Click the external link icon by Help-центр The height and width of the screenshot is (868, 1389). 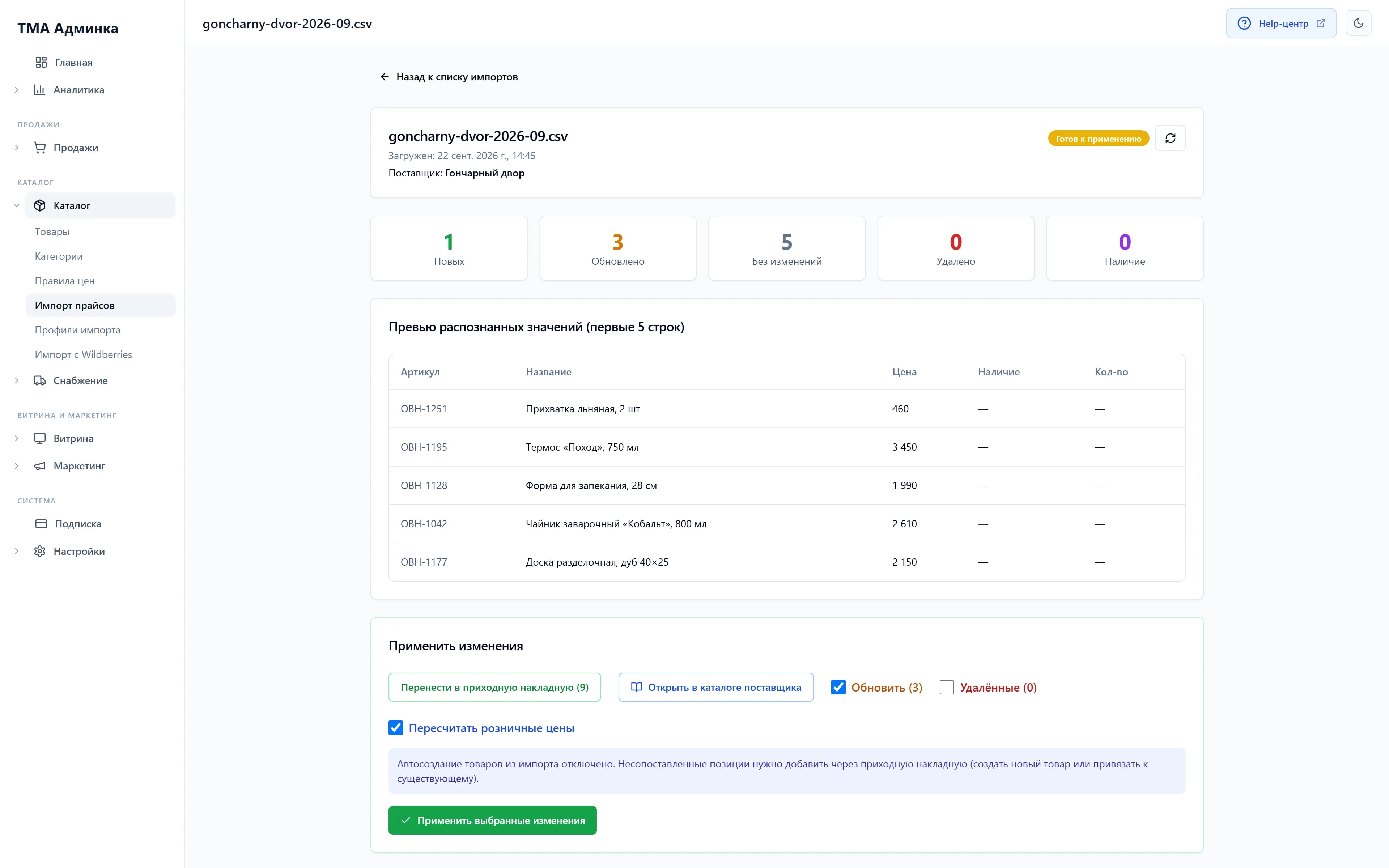click(x=1321, y=24)
